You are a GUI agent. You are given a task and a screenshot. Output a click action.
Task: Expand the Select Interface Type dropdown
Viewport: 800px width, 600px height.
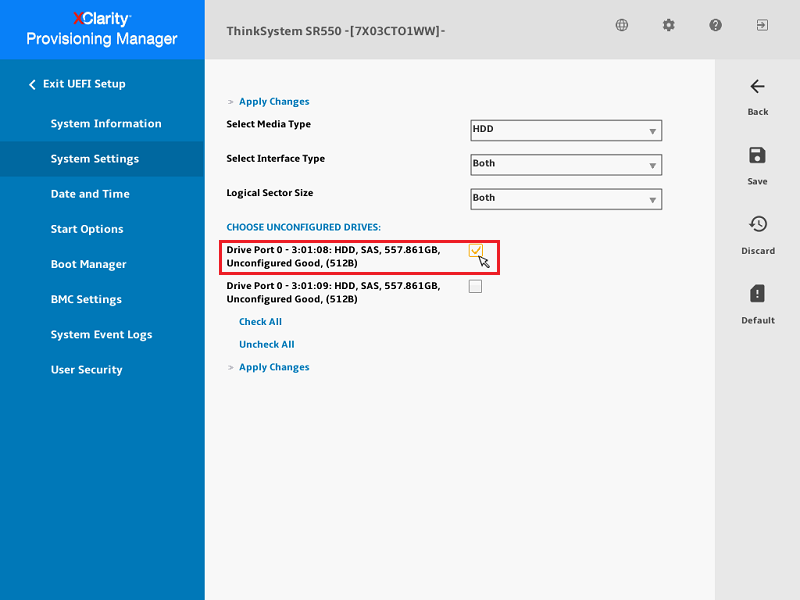point(566,164)
